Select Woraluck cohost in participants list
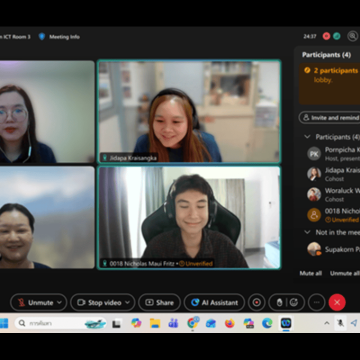The image size is (360, 360). click(332, 195)
